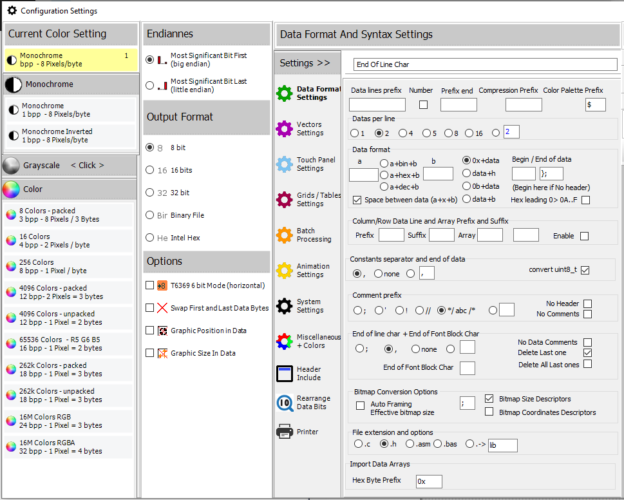Open Rearrange Data Bits icon

283,402
